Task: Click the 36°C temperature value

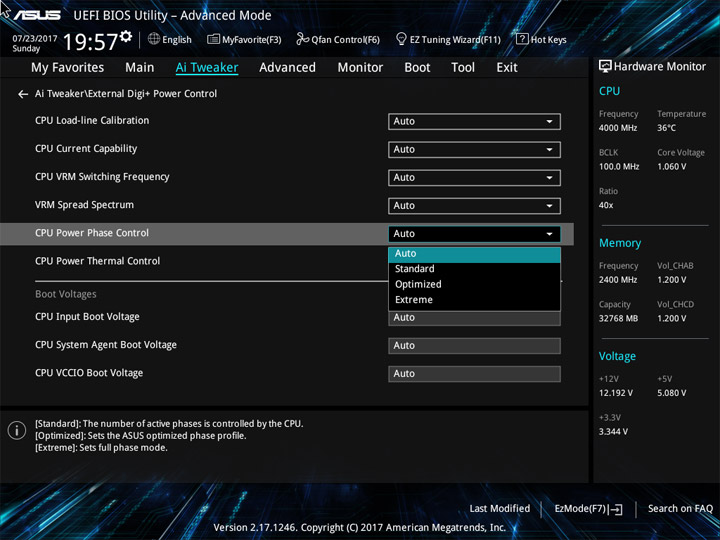Action: click(x=666, y=128)
